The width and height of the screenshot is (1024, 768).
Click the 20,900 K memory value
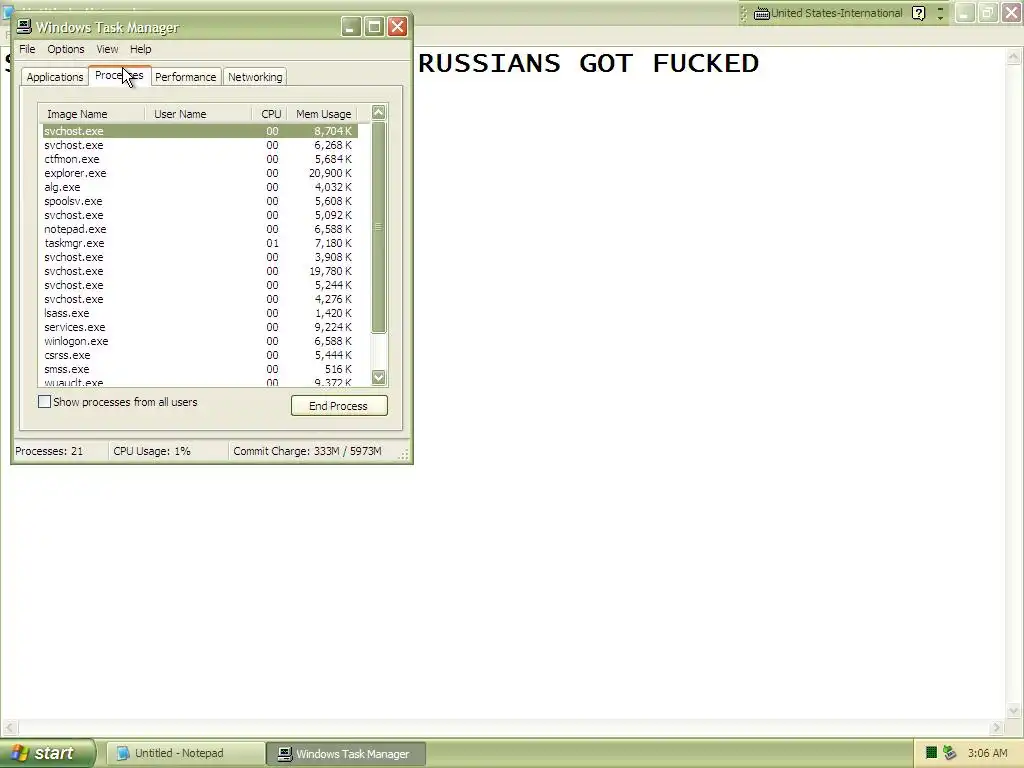click(x=330, y=173)
